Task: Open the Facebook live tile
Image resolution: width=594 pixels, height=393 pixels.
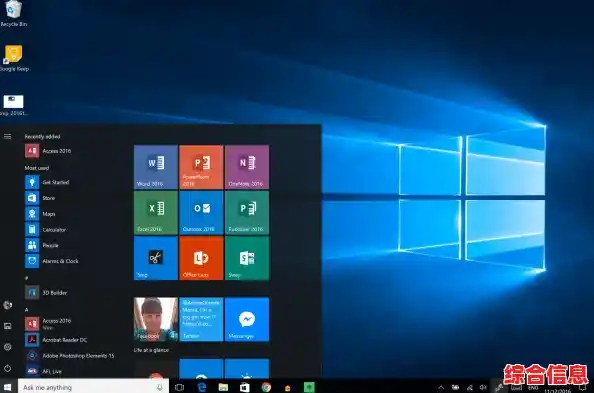Action: 156,319
